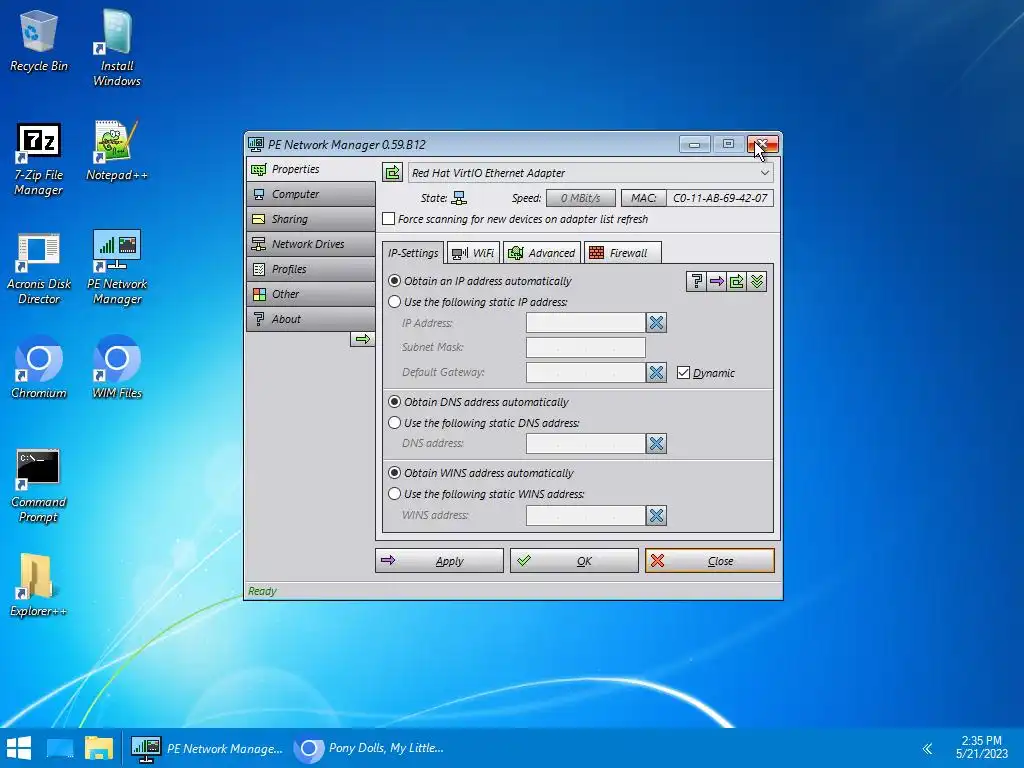Click the Subnet Mask input field

click(x=586, y=347)
